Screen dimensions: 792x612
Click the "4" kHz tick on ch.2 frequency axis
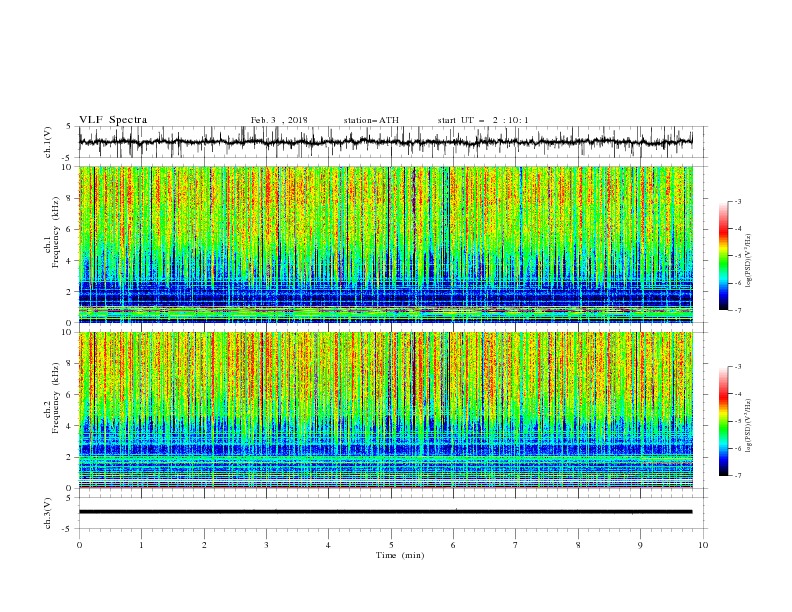click(70, 426)
